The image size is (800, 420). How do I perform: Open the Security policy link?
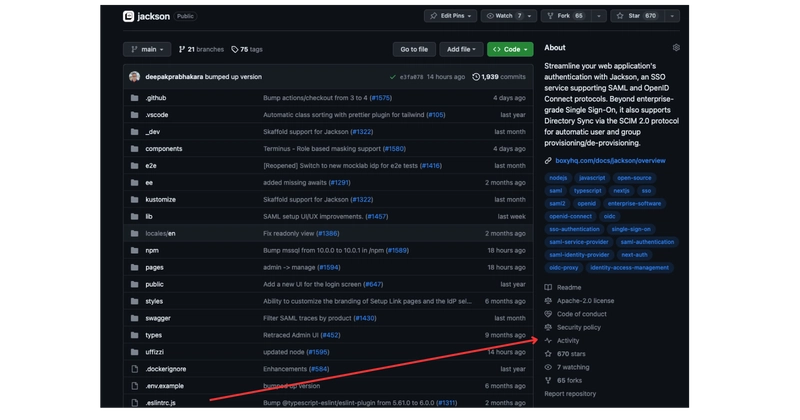[579, 327]
